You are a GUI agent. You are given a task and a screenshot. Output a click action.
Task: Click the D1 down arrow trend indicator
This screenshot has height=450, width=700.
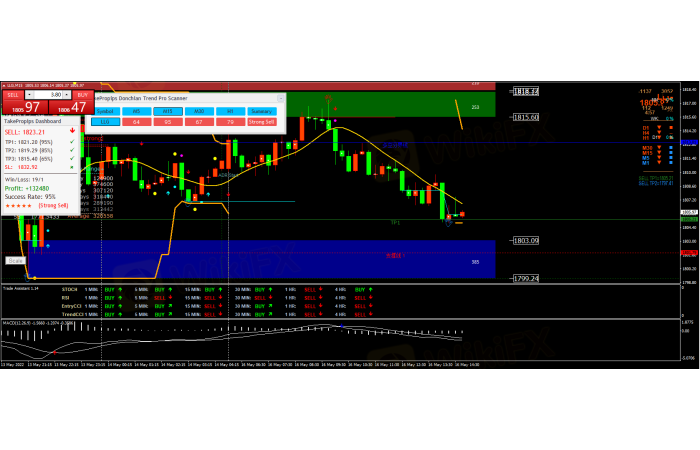click(x=657, y=127)
